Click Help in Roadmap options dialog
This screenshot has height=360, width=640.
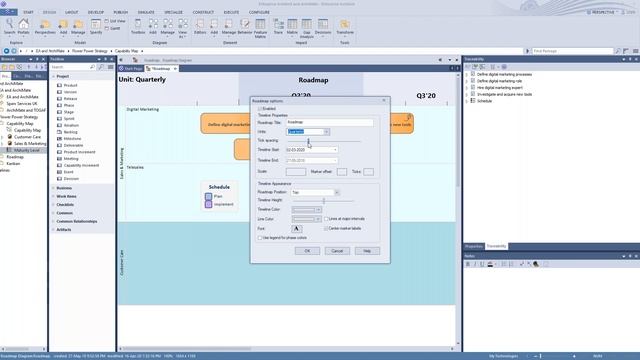pos(367,251)
